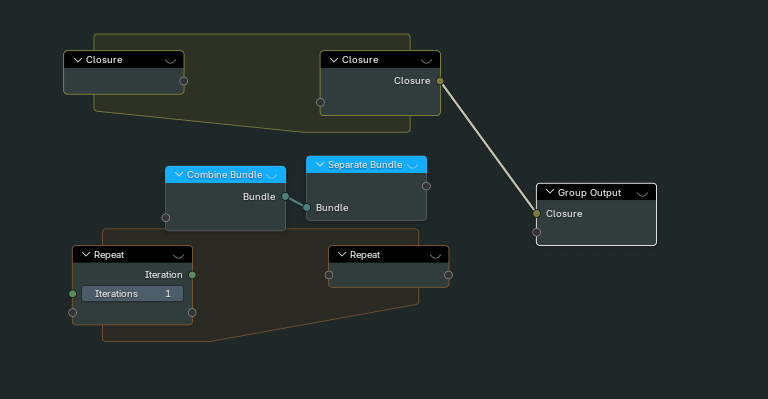768x399 pixels.
Task: Collapse the Combine Bundle node
Action: (x=179, y=175)
